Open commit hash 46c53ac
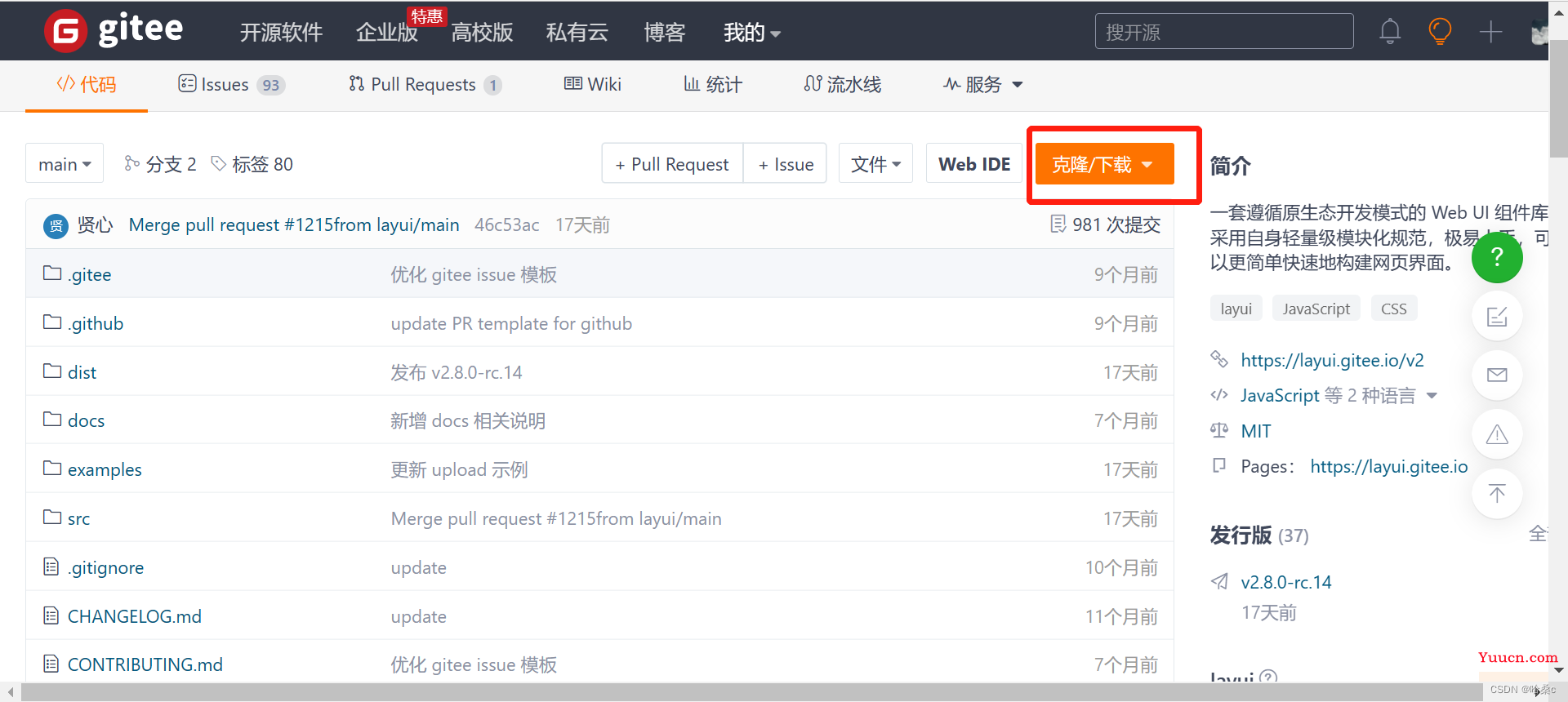The height and width of the screenshot is (702, 1568). [506, 224]
